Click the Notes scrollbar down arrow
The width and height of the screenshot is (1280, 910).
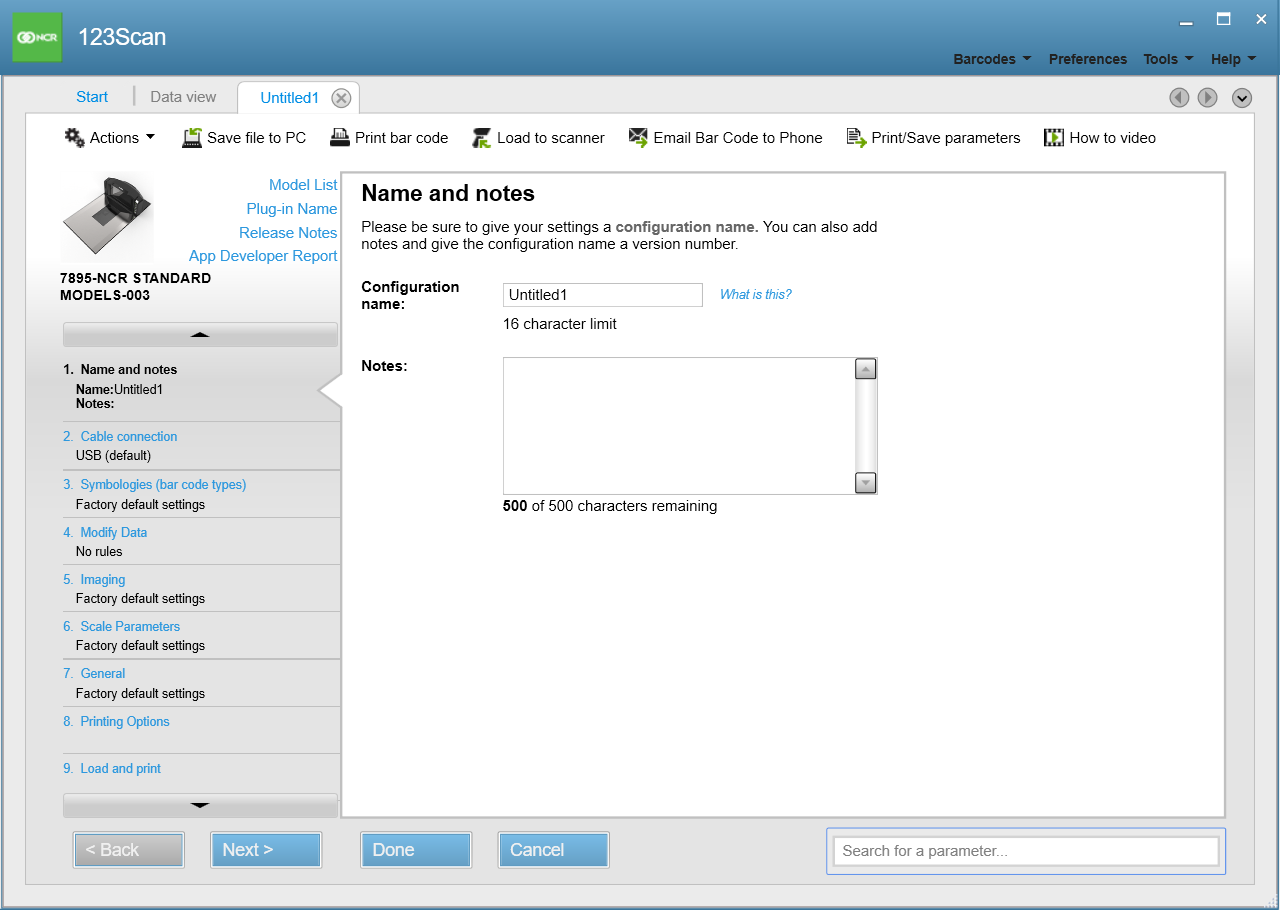pyautogui.click(x=866, y=483)
